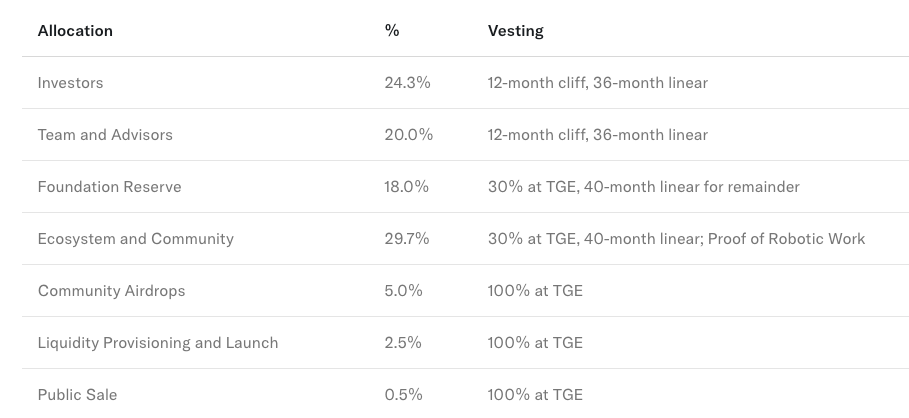Click the 18.0% percentage value
Viewport: 909px width, 418px height.
tap(406, 187)
